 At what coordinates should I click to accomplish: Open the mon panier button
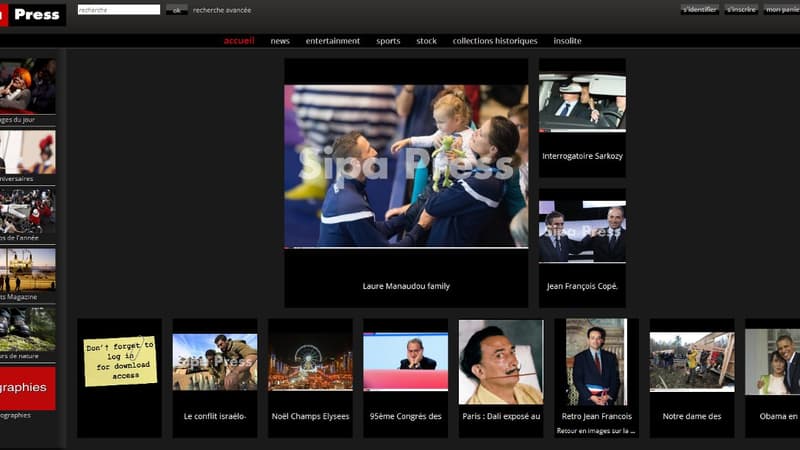pyautogui.click(x=782, y=9)
